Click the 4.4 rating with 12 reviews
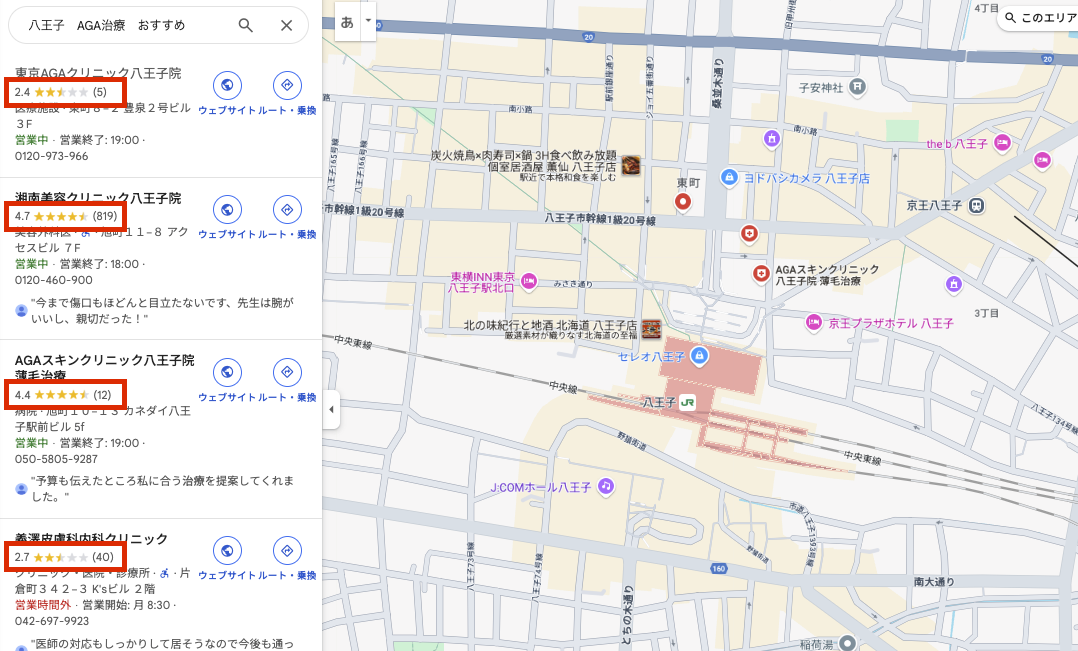The height and width of the screenshot is (651, 1078). coord(63,395)
